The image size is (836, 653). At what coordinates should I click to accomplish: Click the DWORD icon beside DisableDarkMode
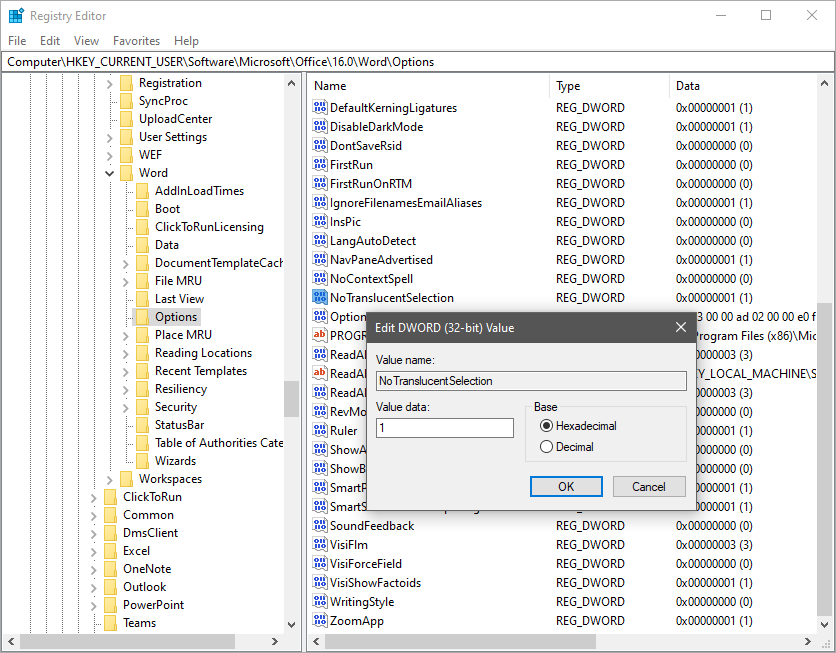(320, 126)
